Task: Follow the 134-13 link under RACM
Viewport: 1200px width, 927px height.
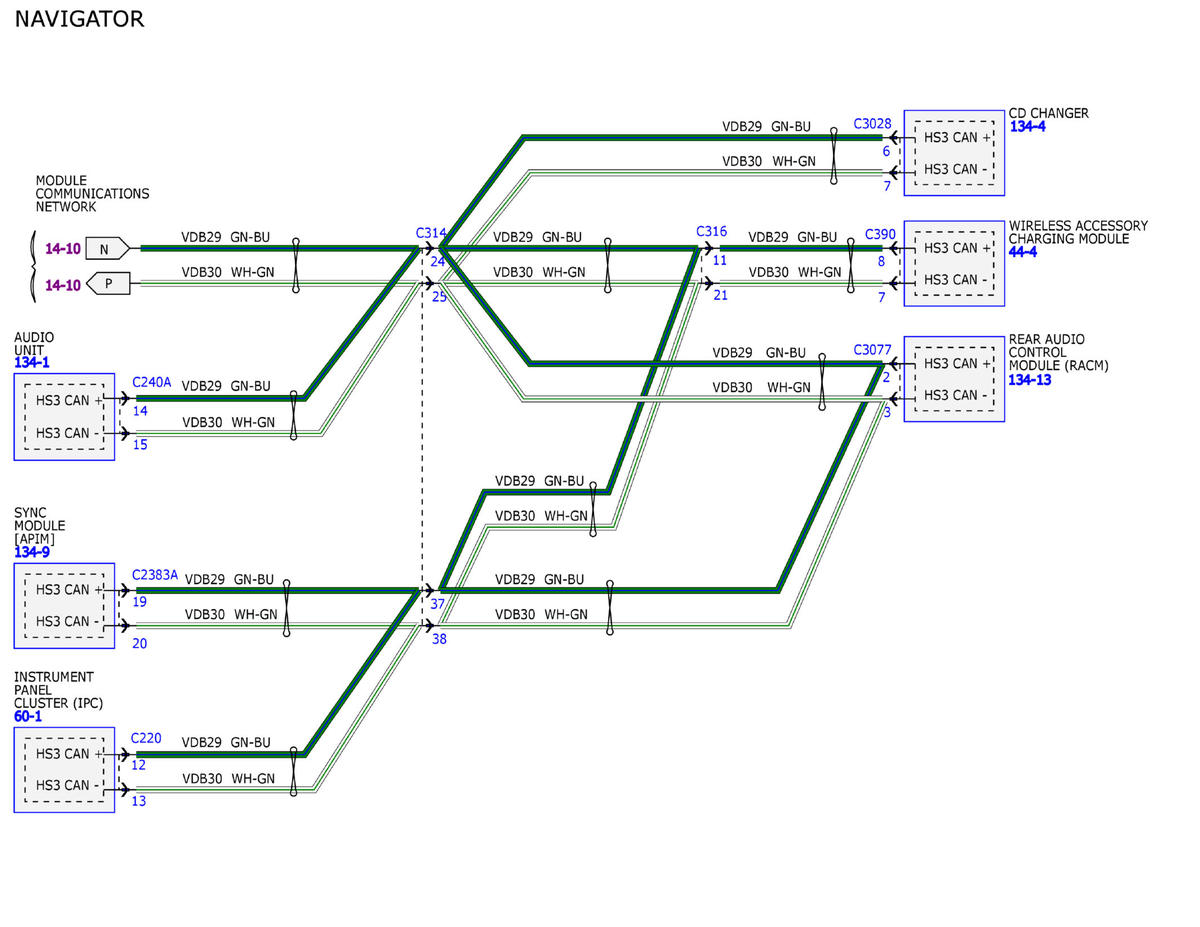Action: click(1030, 380)
